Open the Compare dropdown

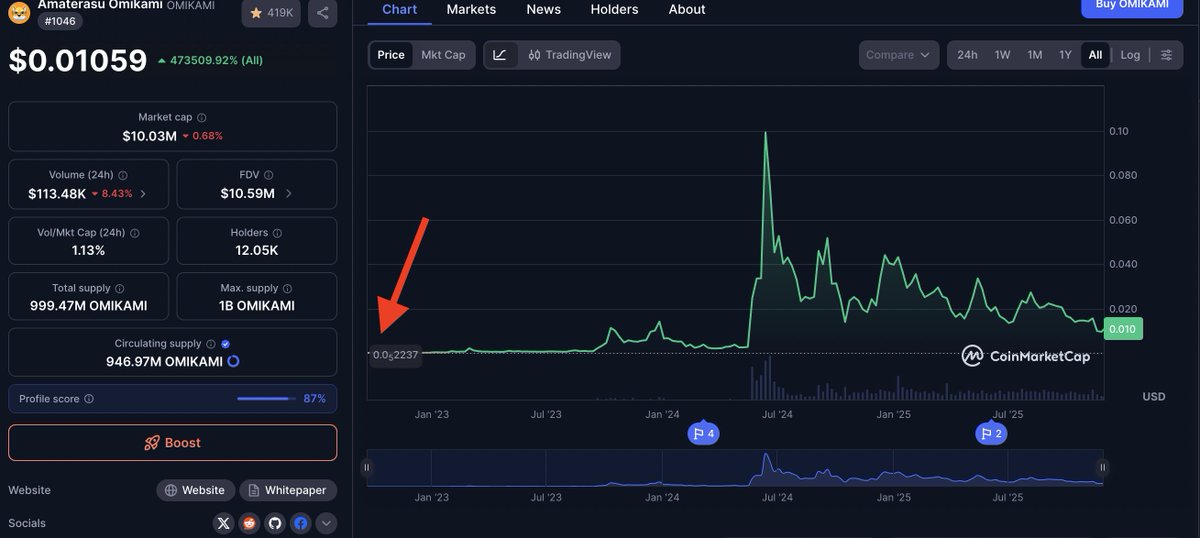tap(898, 55)
